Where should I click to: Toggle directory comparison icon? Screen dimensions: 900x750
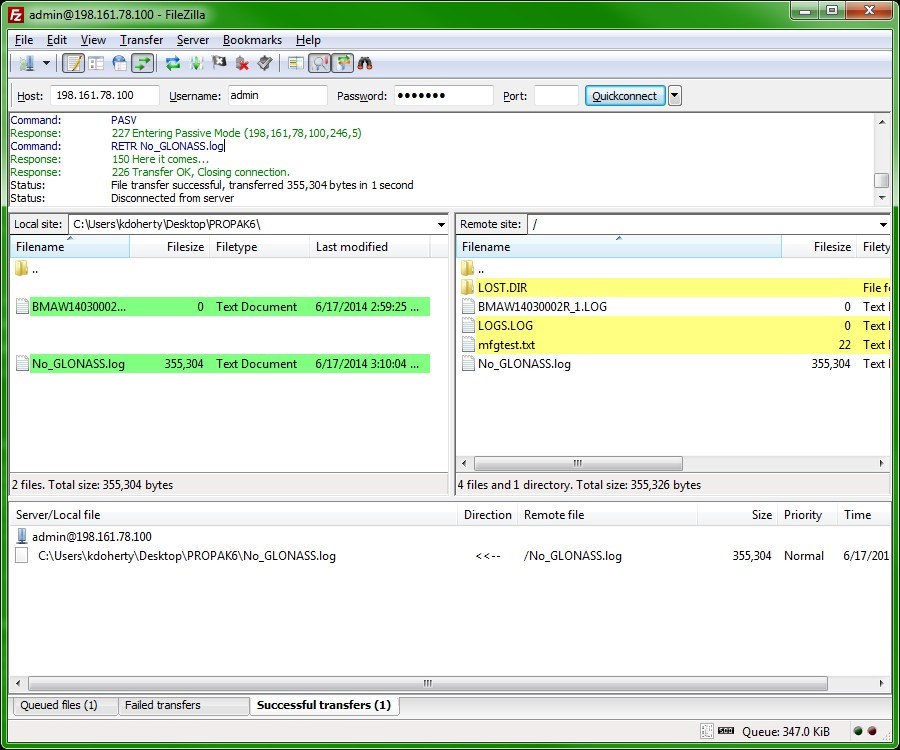(319, 63)
